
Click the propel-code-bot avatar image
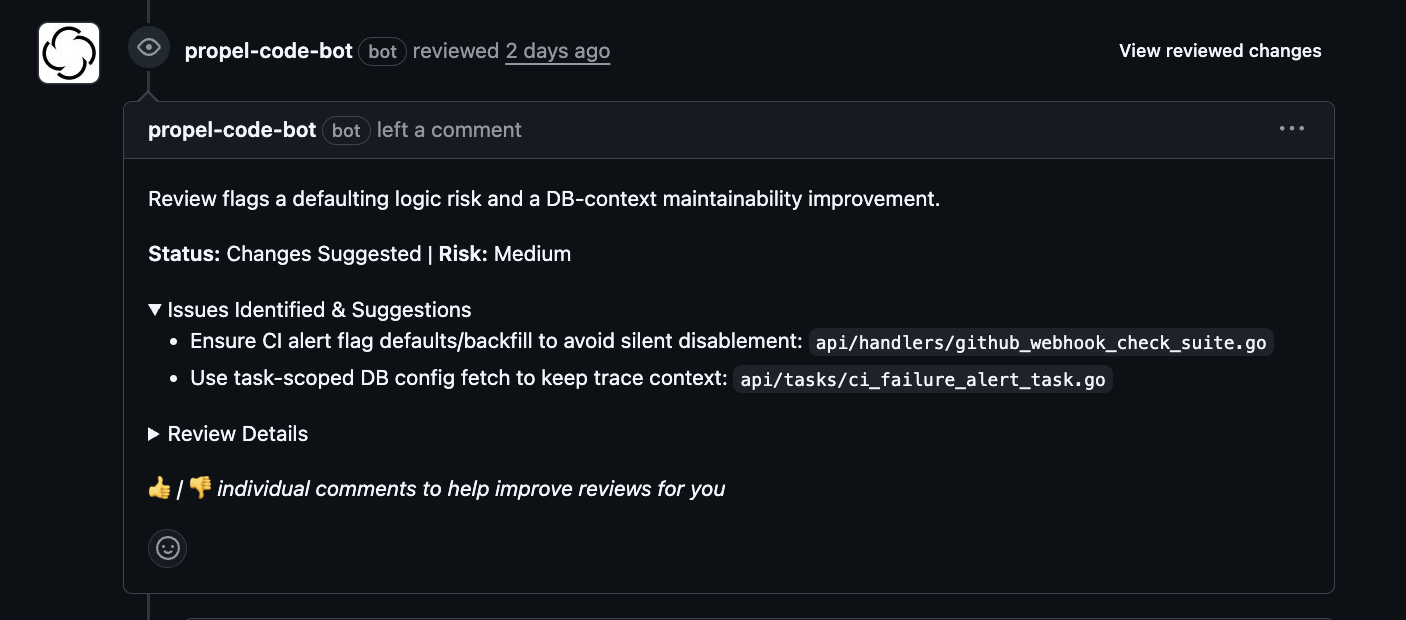[68, 52]
